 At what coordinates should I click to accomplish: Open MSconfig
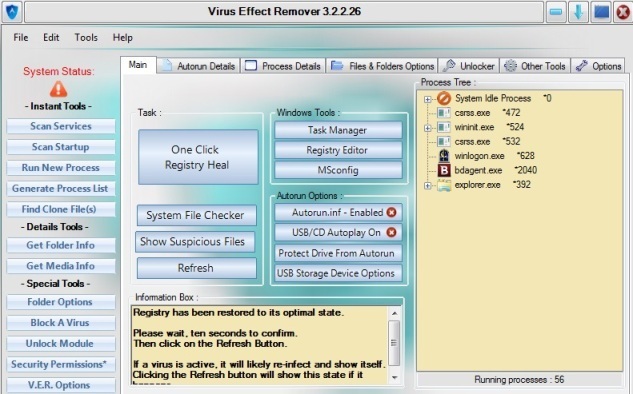pyautogui.click(x=338, y=170)
